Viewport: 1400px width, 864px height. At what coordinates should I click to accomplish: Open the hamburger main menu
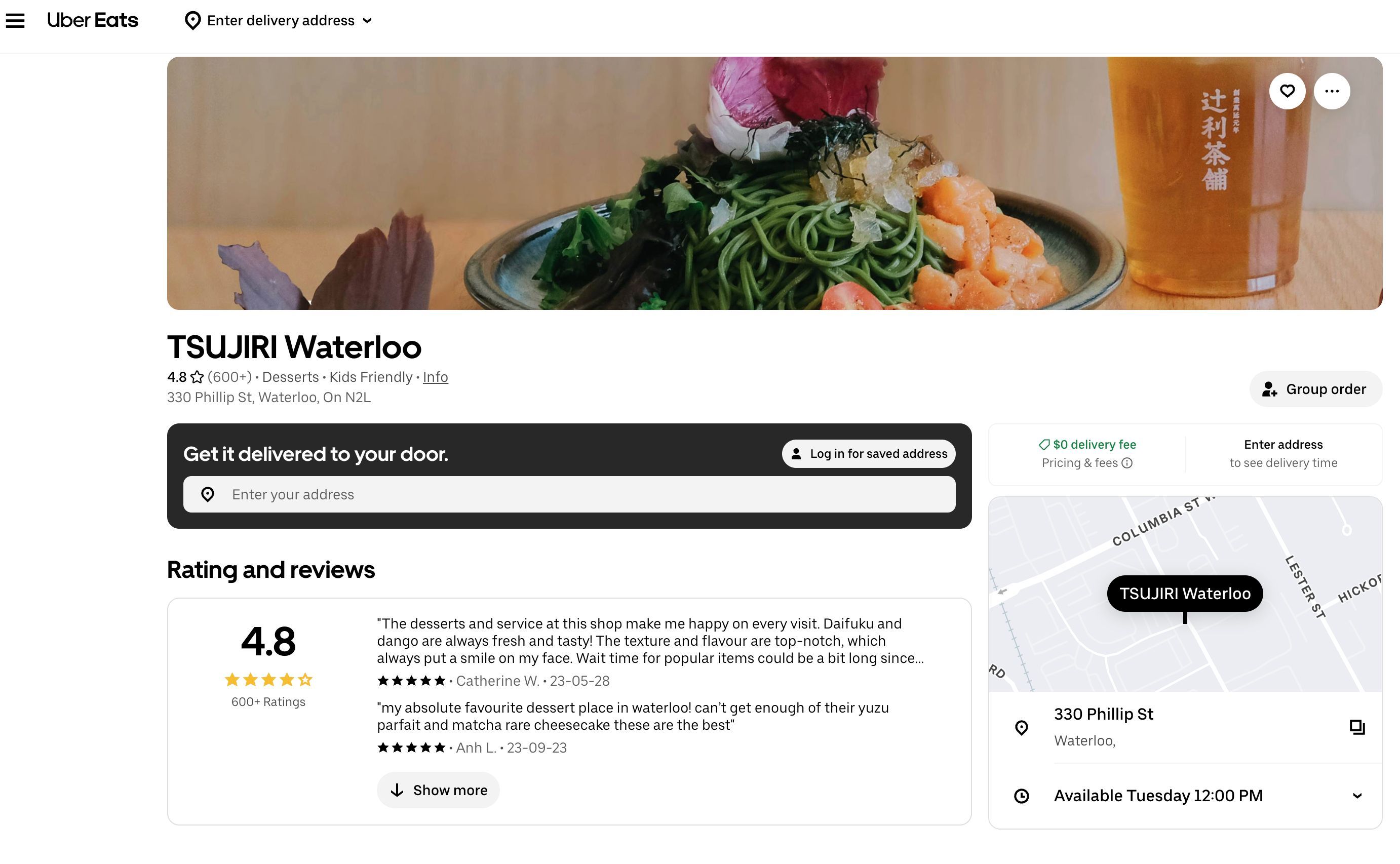click(15, 21)
